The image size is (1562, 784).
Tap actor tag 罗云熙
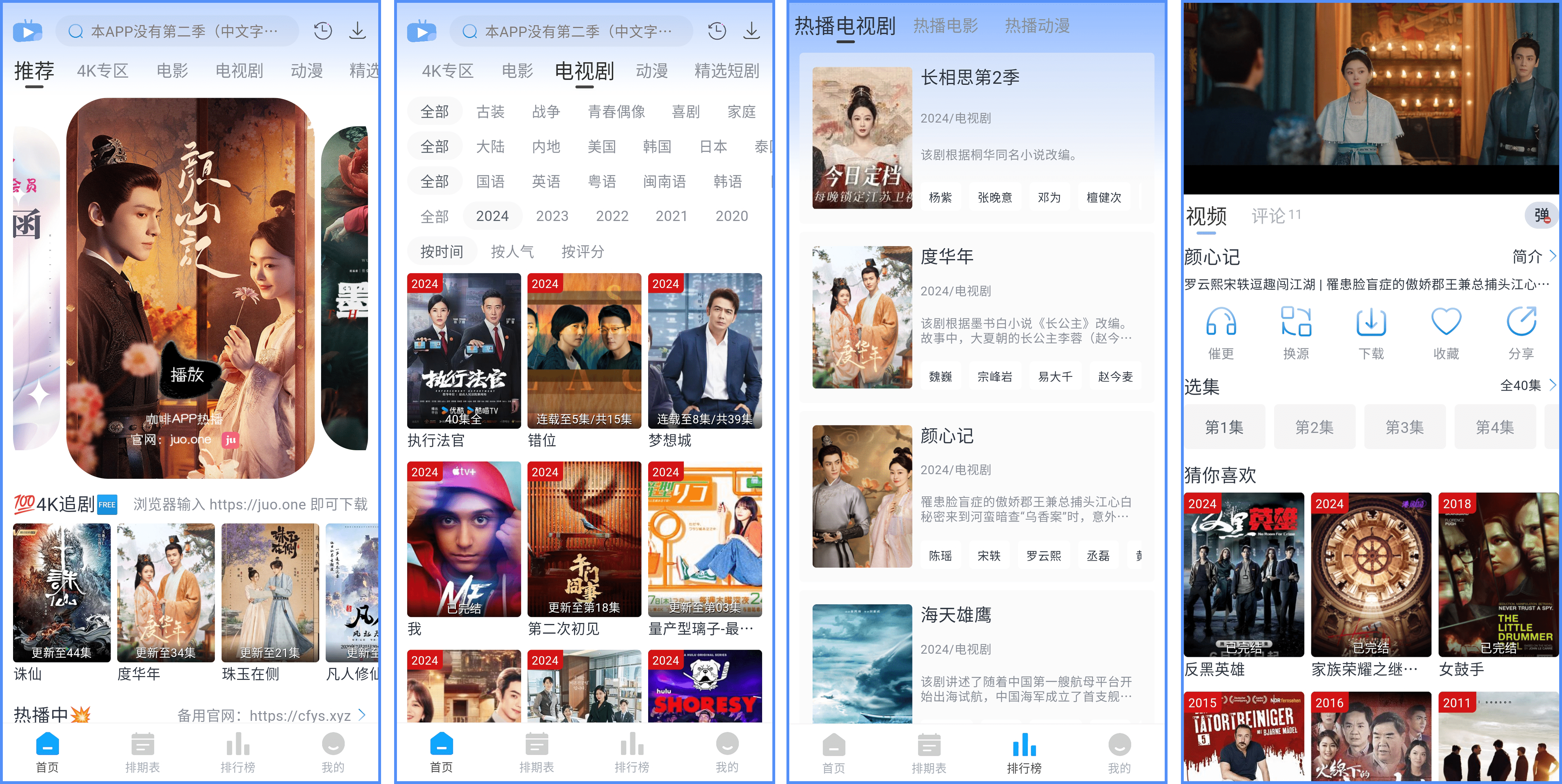click(x=1043, y=555)
